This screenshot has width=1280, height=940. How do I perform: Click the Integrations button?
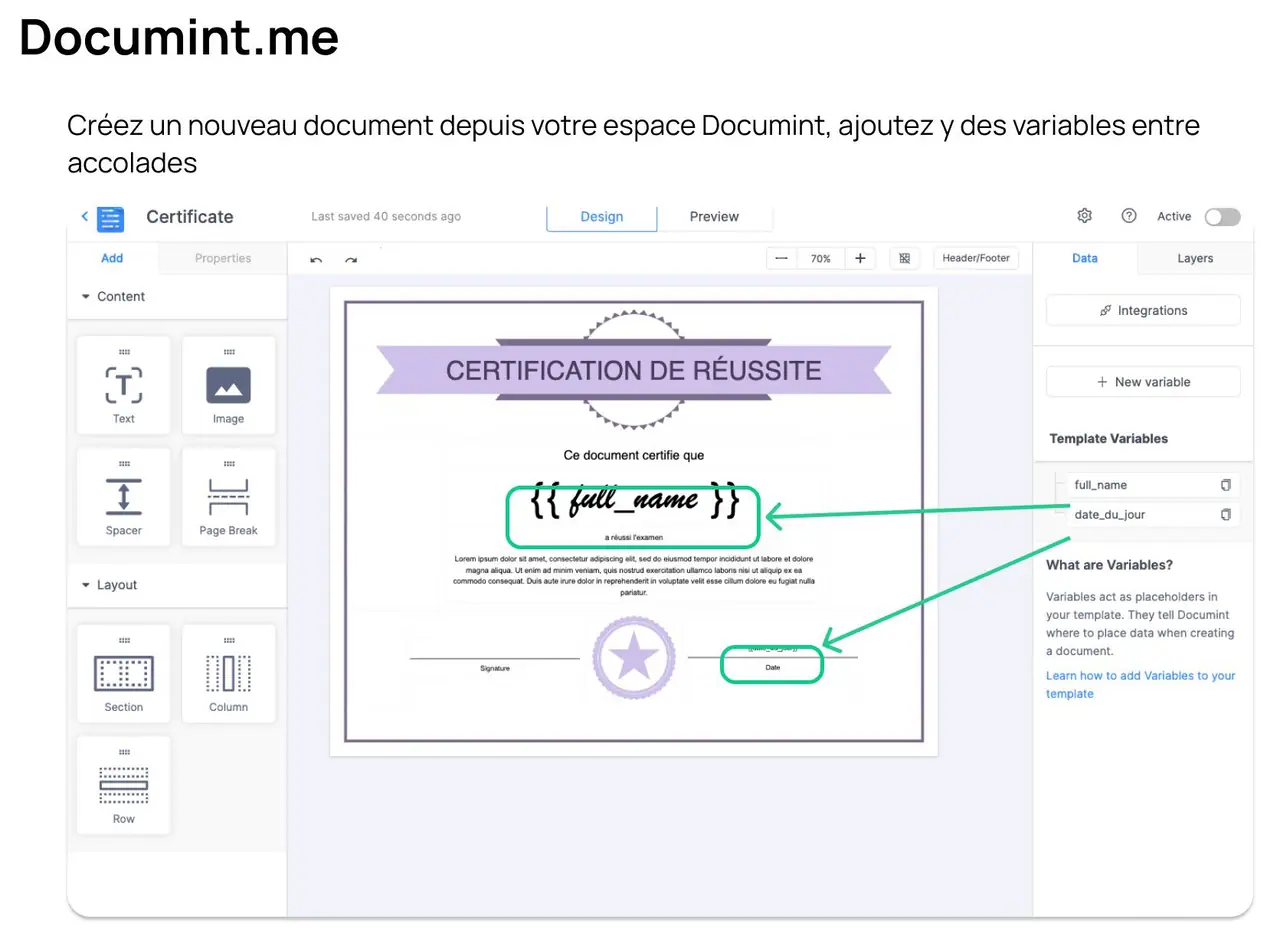click(1143, 310)
